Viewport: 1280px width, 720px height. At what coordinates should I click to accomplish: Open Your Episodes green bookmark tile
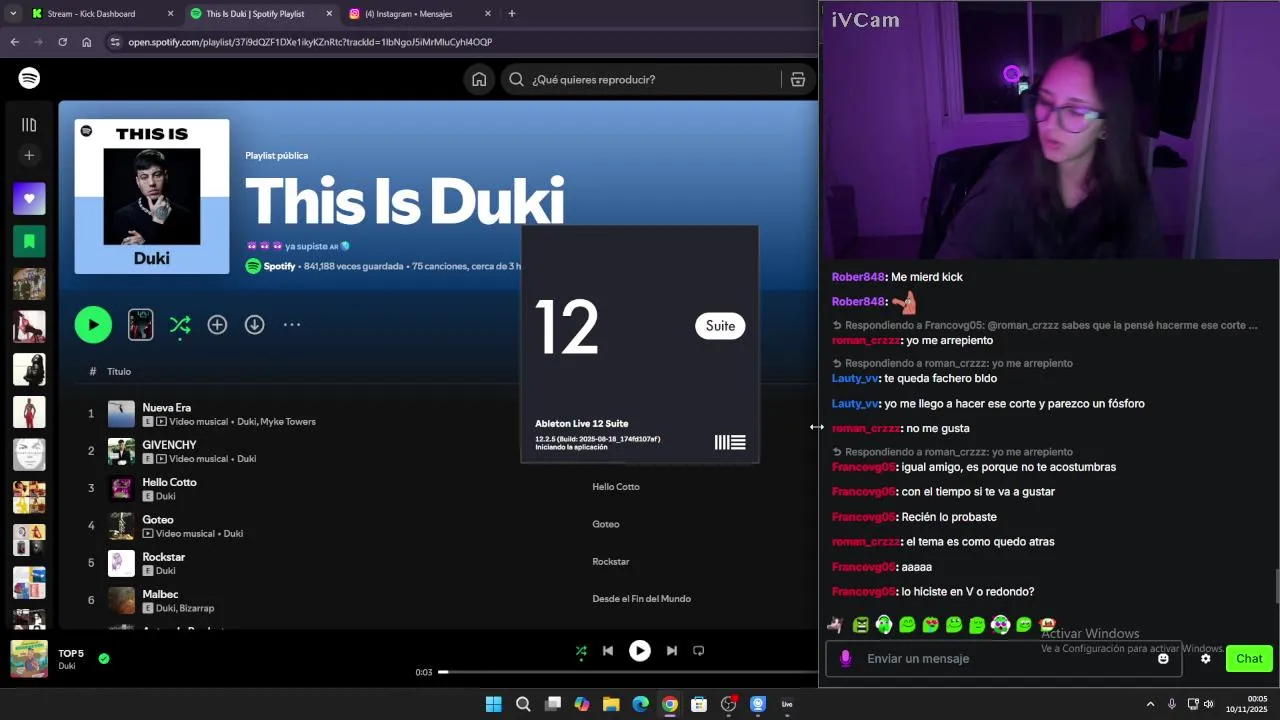29,241
